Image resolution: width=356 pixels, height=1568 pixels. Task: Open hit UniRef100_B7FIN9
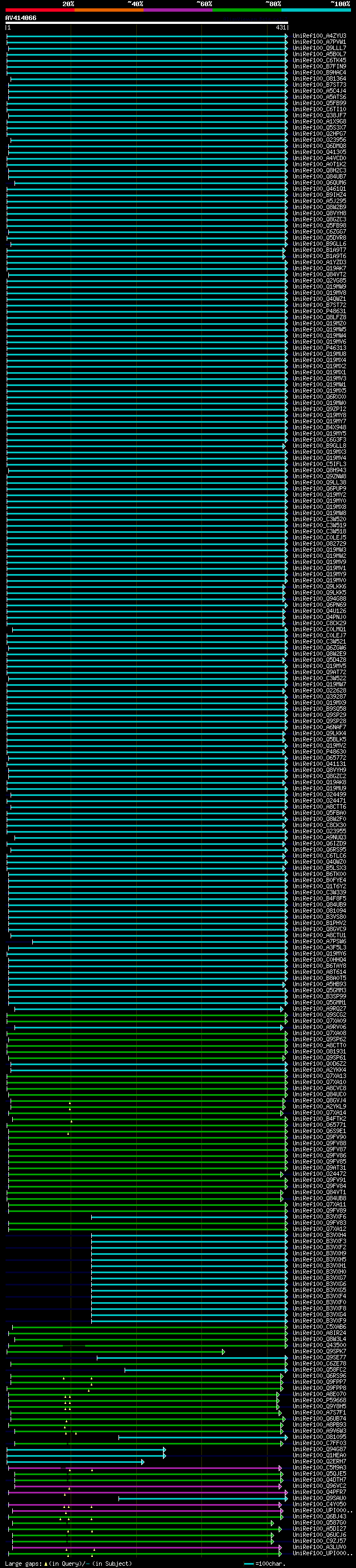pyautogui.click(x=319, y=66)
